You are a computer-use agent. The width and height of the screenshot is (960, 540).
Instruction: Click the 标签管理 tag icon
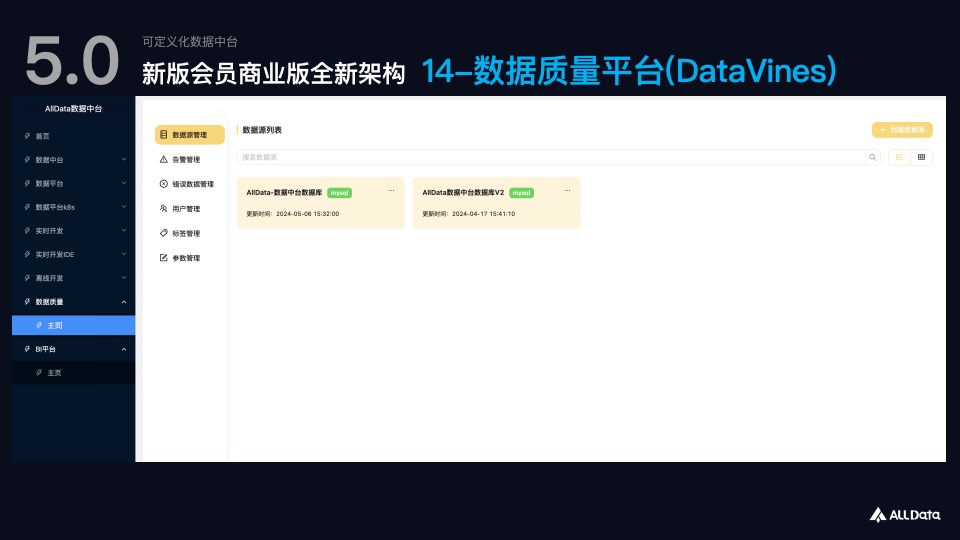pyautogui.click(x=163, y=233)
